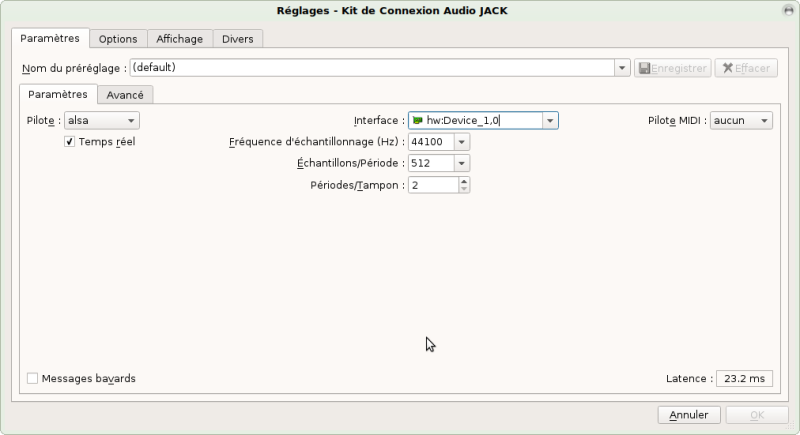Click the Effacer delete button

746,68
